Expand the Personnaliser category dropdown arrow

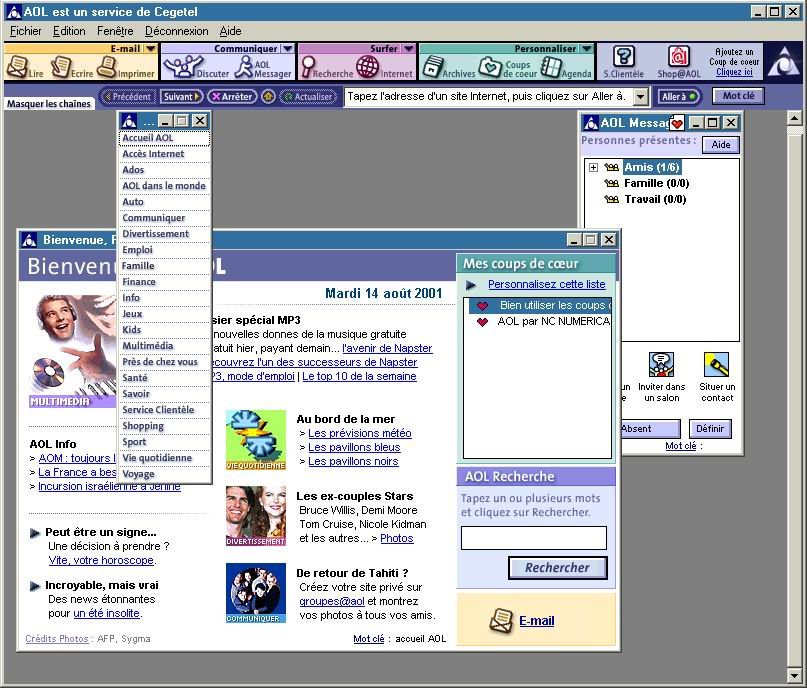point(588,48)
